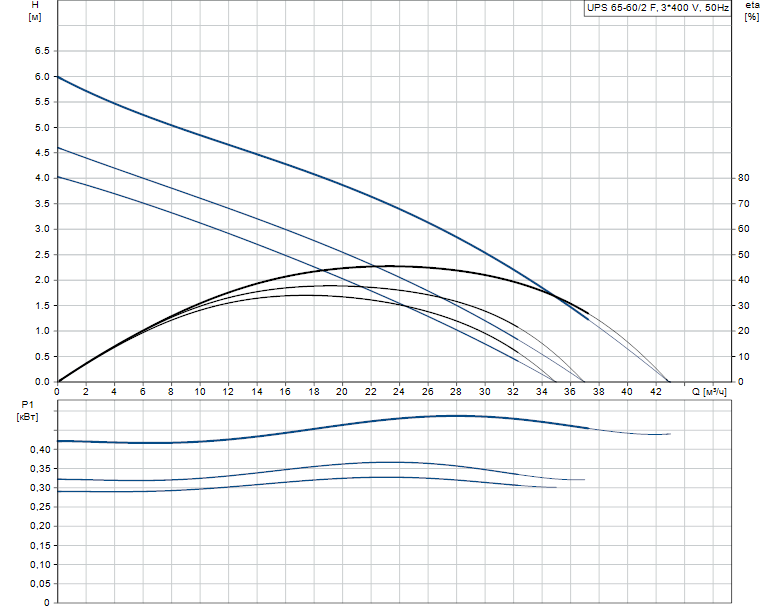774x611 pixels.
Task: Click the top head curve start at 6.0
Action: click(58, 77)
